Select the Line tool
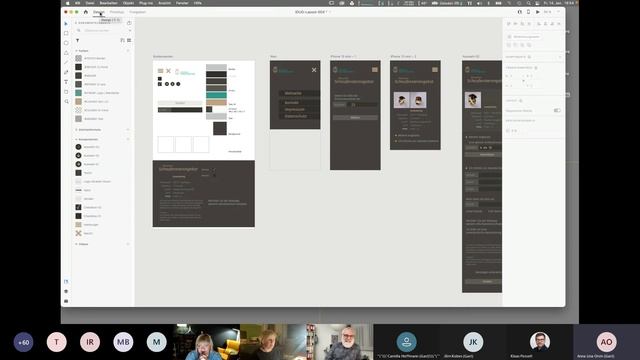The width and height of the screenshot is (640, 360). (x=66, y=62)
